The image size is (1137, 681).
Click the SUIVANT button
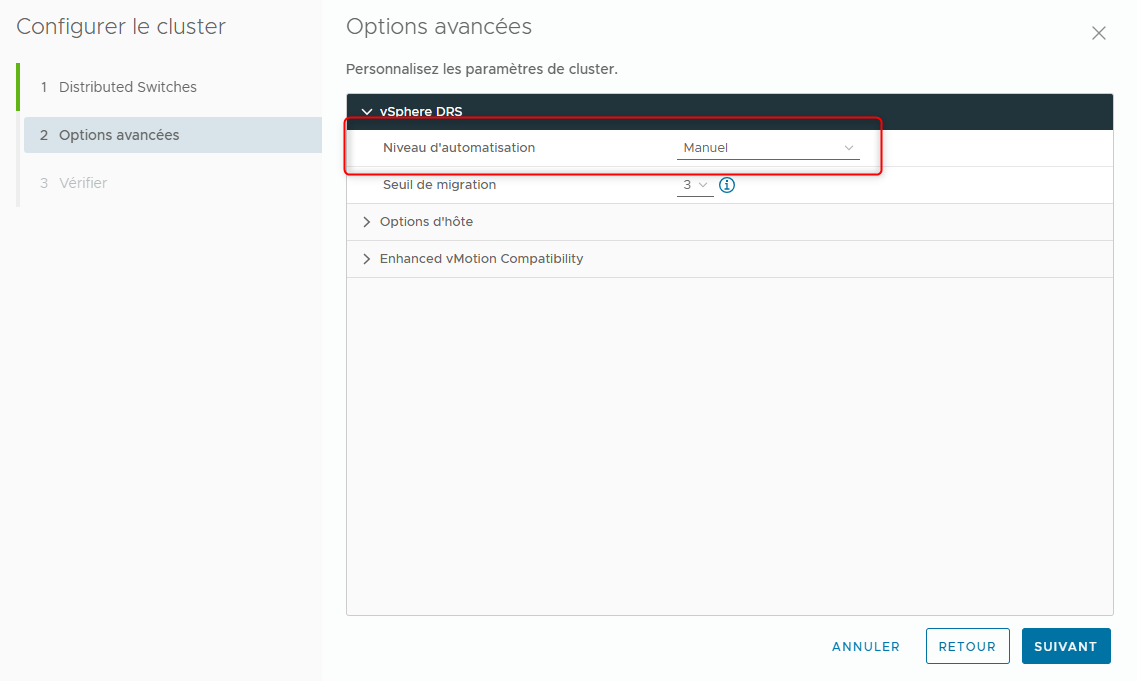(x=1066, y=646)
